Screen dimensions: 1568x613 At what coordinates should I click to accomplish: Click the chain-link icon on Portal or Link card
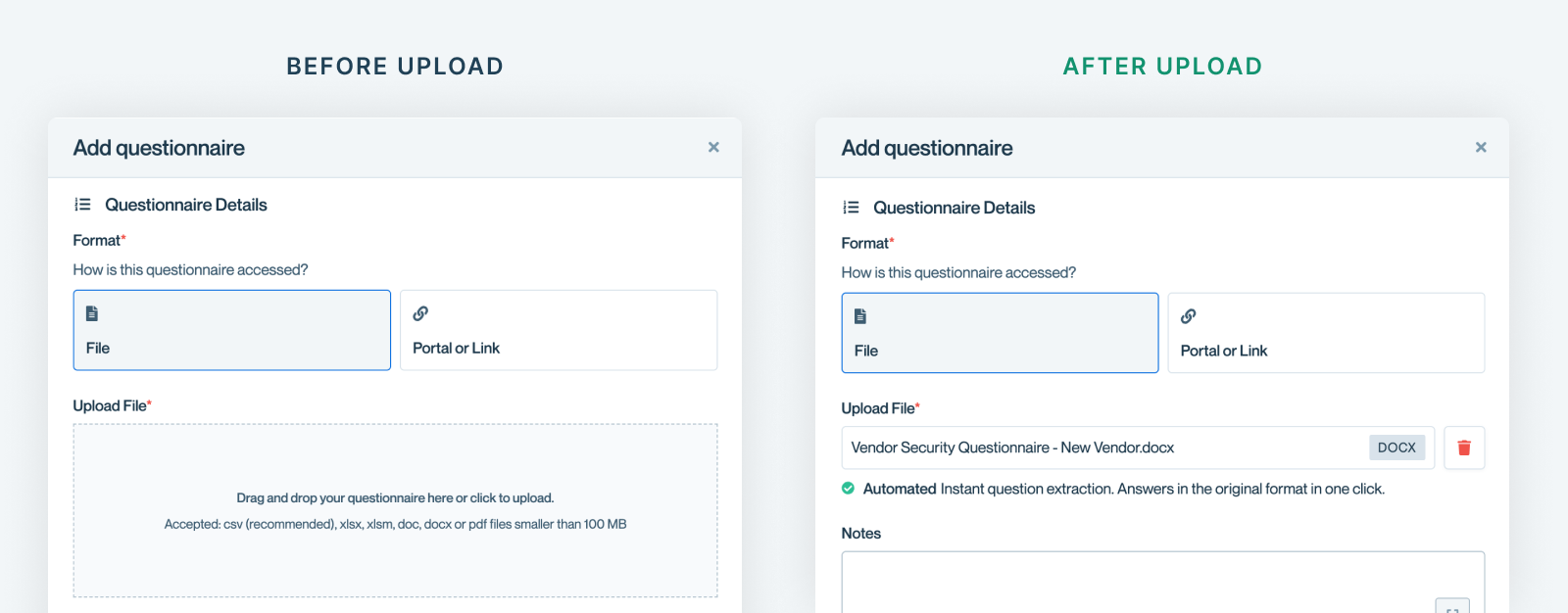coord(420,313)
